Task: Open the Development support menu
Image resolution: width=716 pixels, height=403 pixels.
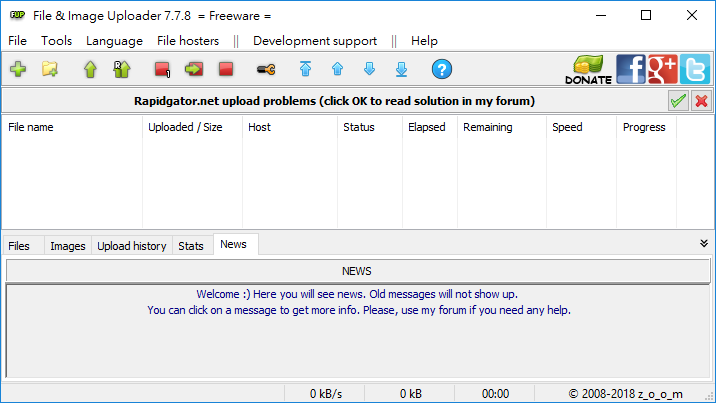Action: (315, 41)
